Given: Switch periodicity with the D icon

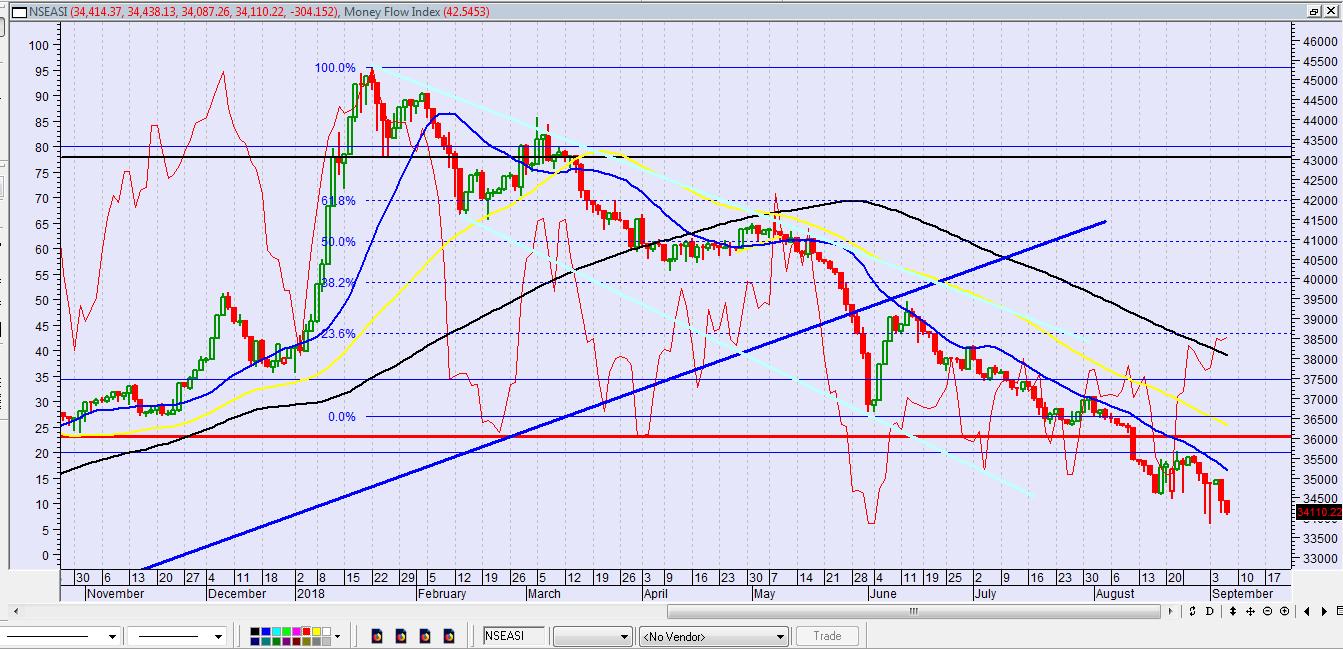Looking at the screenshot, I should (1209, 611).
